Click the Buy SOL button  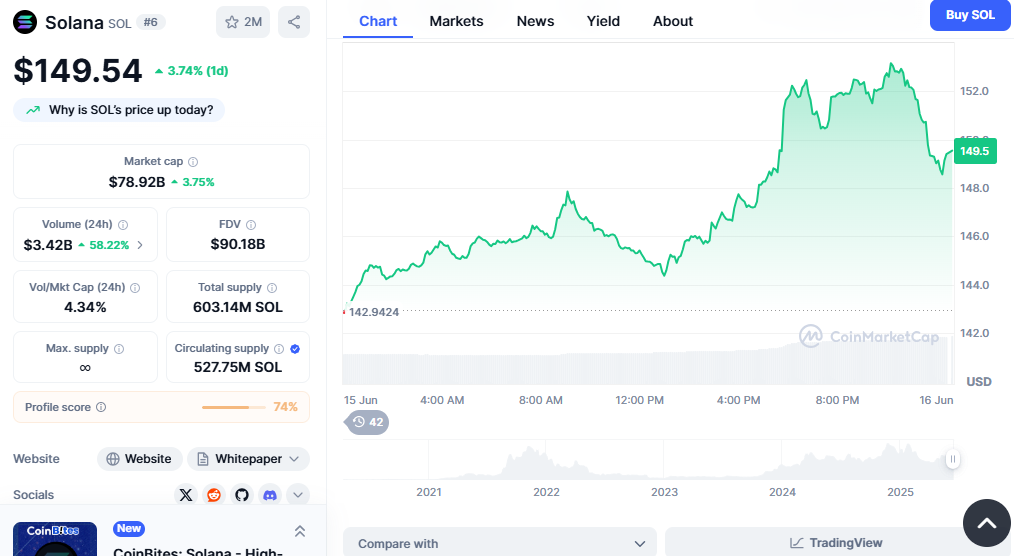pyautogui.click(x=969, y=15)
